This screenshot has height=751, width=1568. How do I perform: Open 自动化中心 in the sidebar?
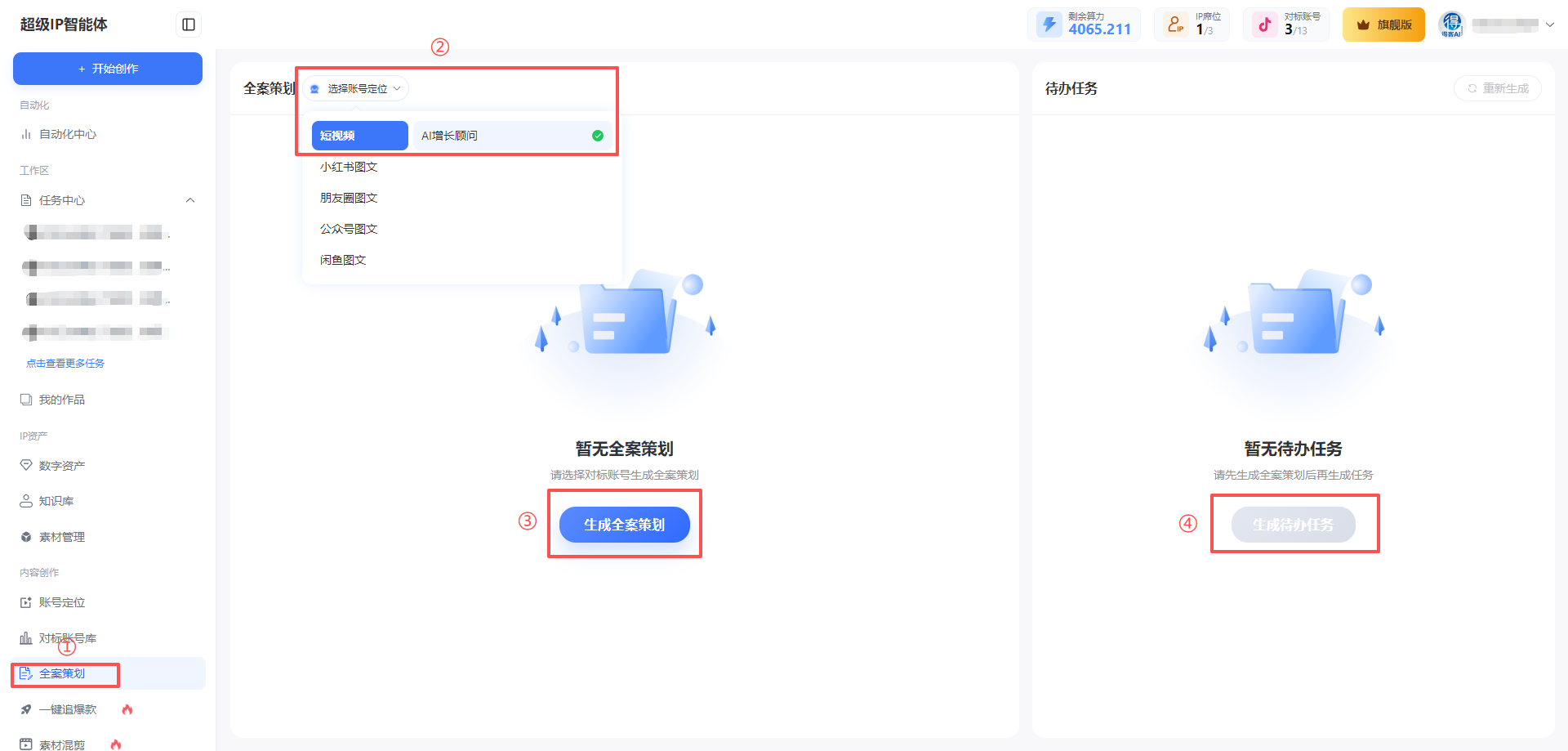pyautogui.click(x=108, y=134)
